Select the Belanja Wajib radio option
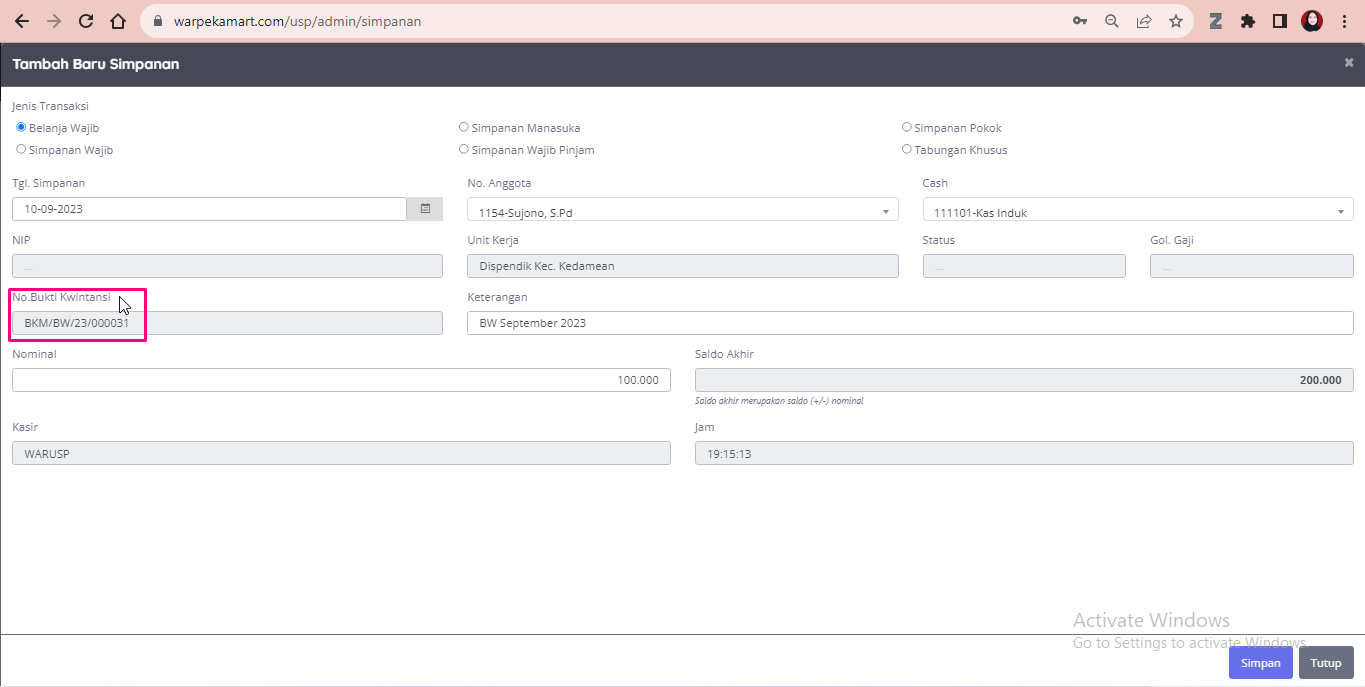Screen dimensions: 1365x687 [x=21, y=127]
